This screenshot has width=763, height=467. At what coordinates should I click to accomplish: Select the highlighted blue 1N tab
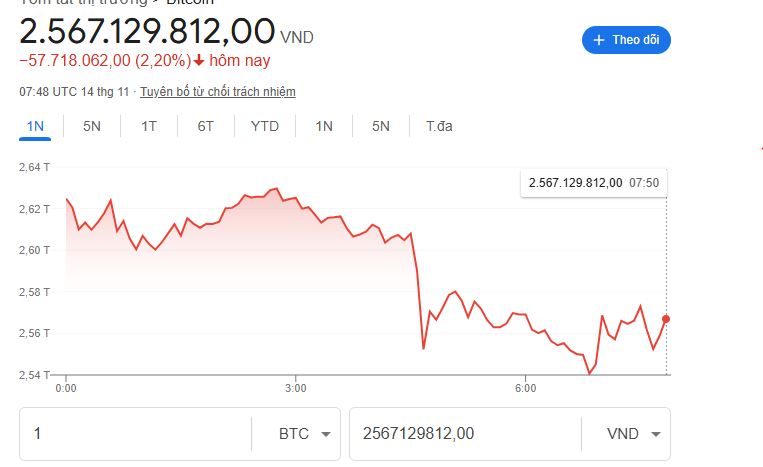tap(36, 126)
